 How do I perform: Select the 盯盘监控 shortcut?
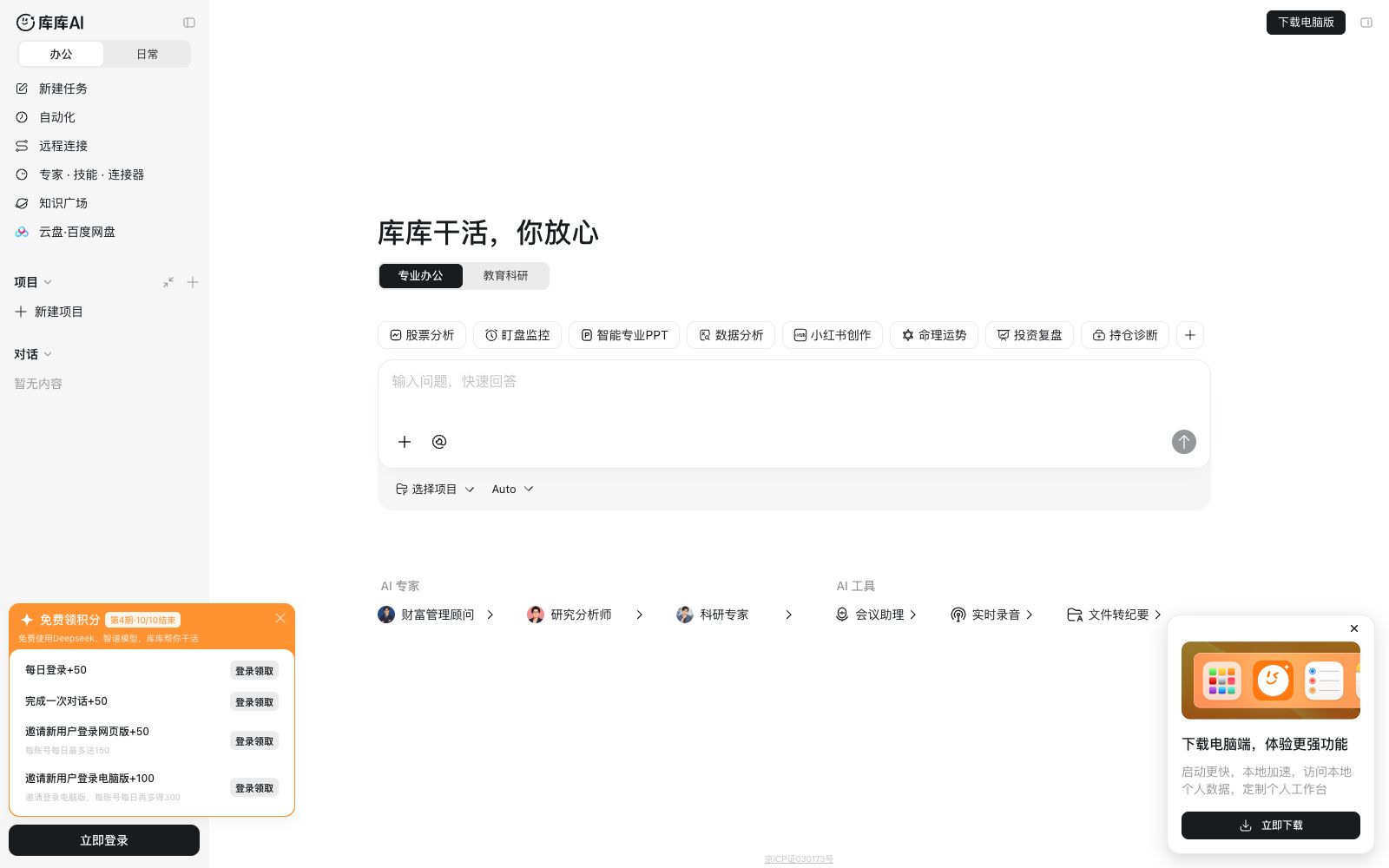(517, 335)
